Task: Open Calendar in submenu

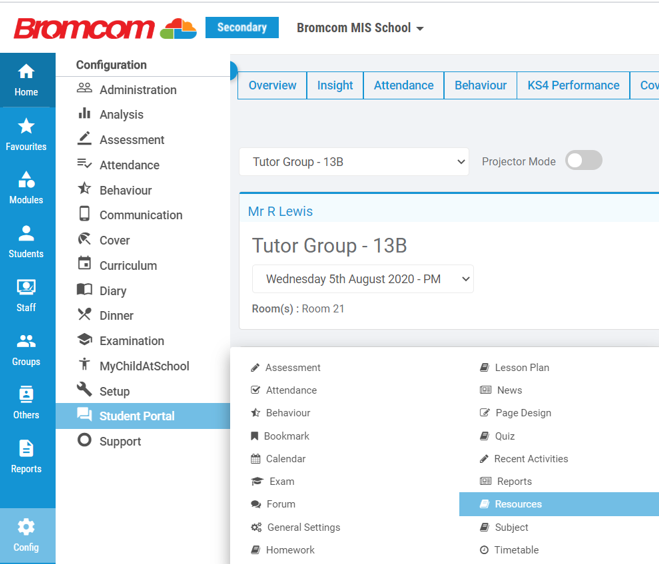Action: (278, 459)
